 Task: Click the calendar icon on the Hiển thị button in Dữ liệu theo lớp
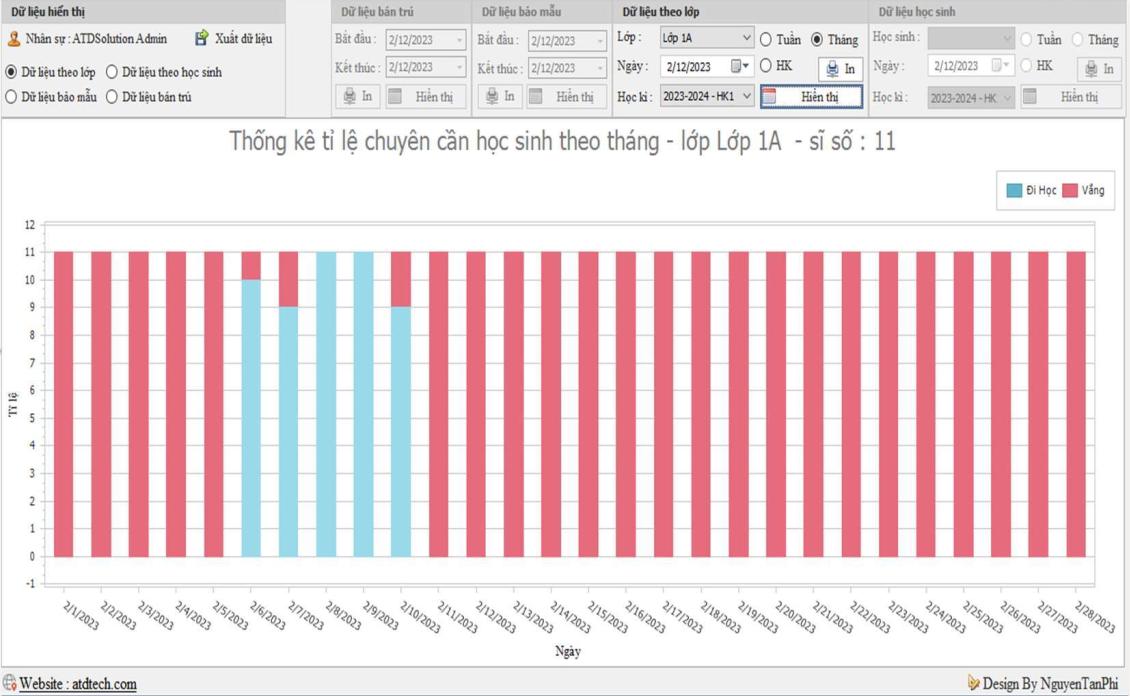coord(769,97)
